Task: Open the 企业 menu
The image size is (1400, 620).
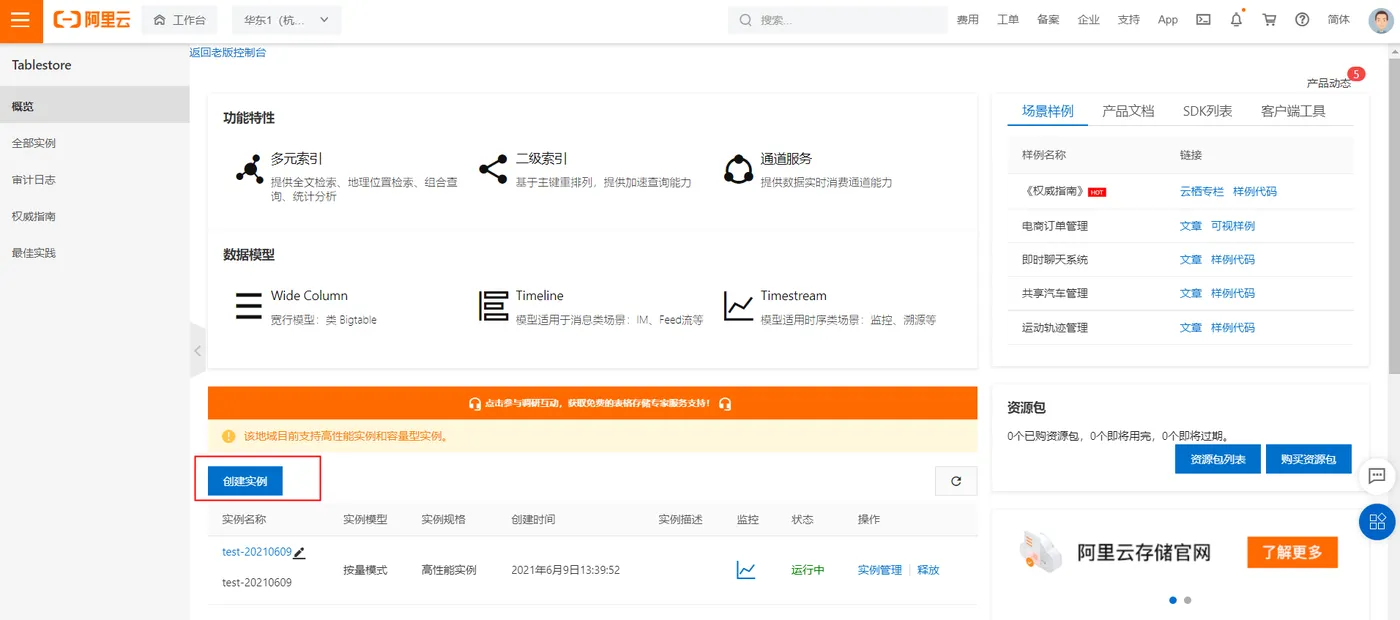Action: (1088, 20)
